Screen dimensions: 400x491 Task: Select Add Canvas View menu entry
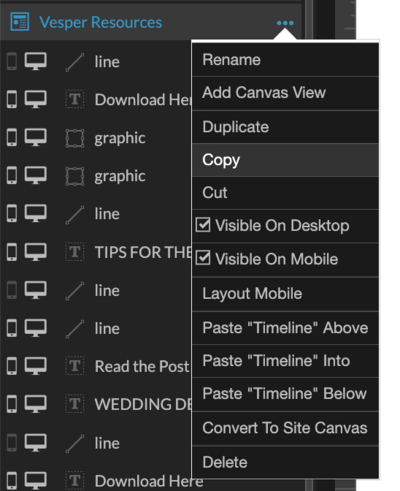285,93
